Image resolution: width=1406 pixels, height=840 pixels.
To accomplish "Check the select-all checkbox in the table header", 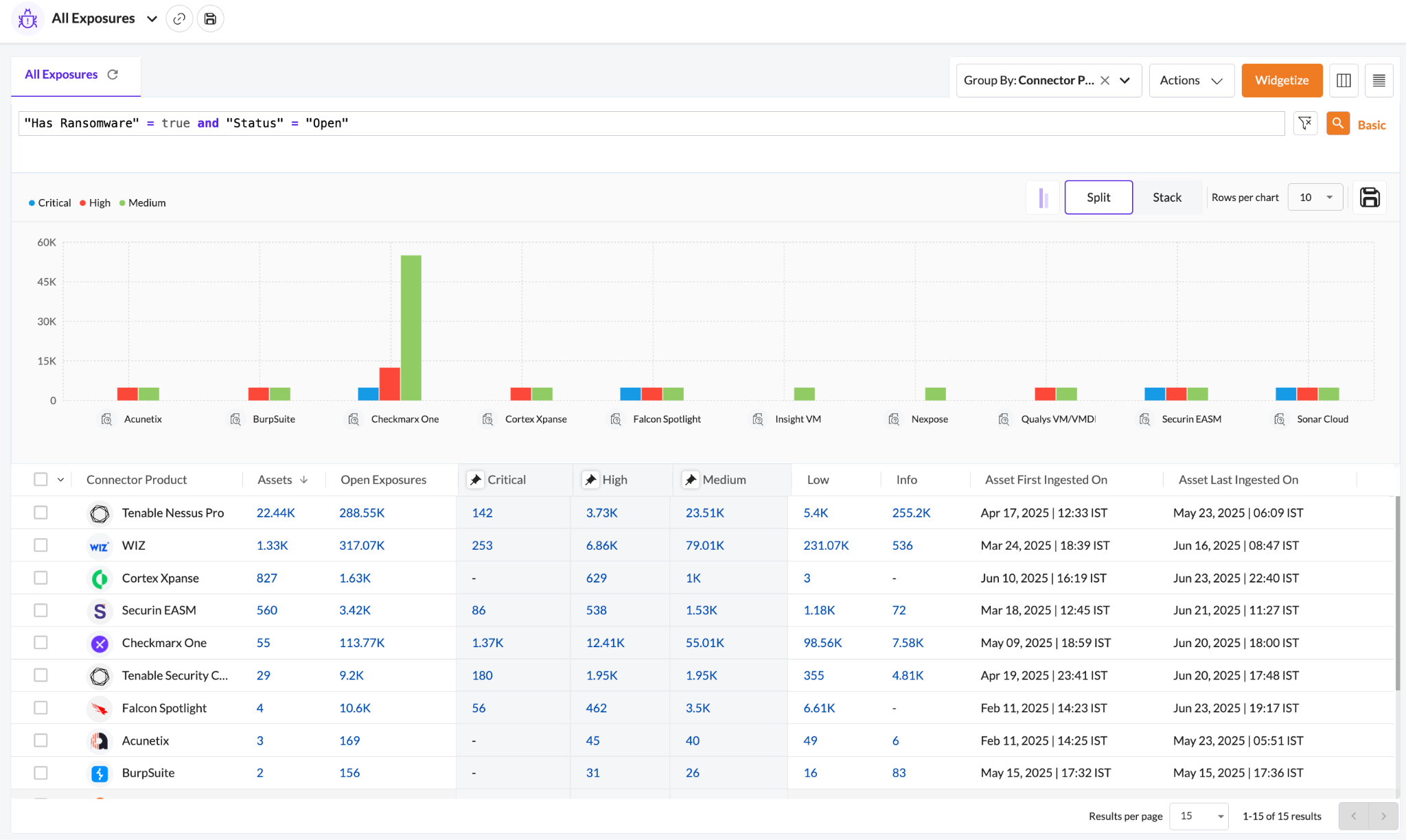I will pos(41,479).
